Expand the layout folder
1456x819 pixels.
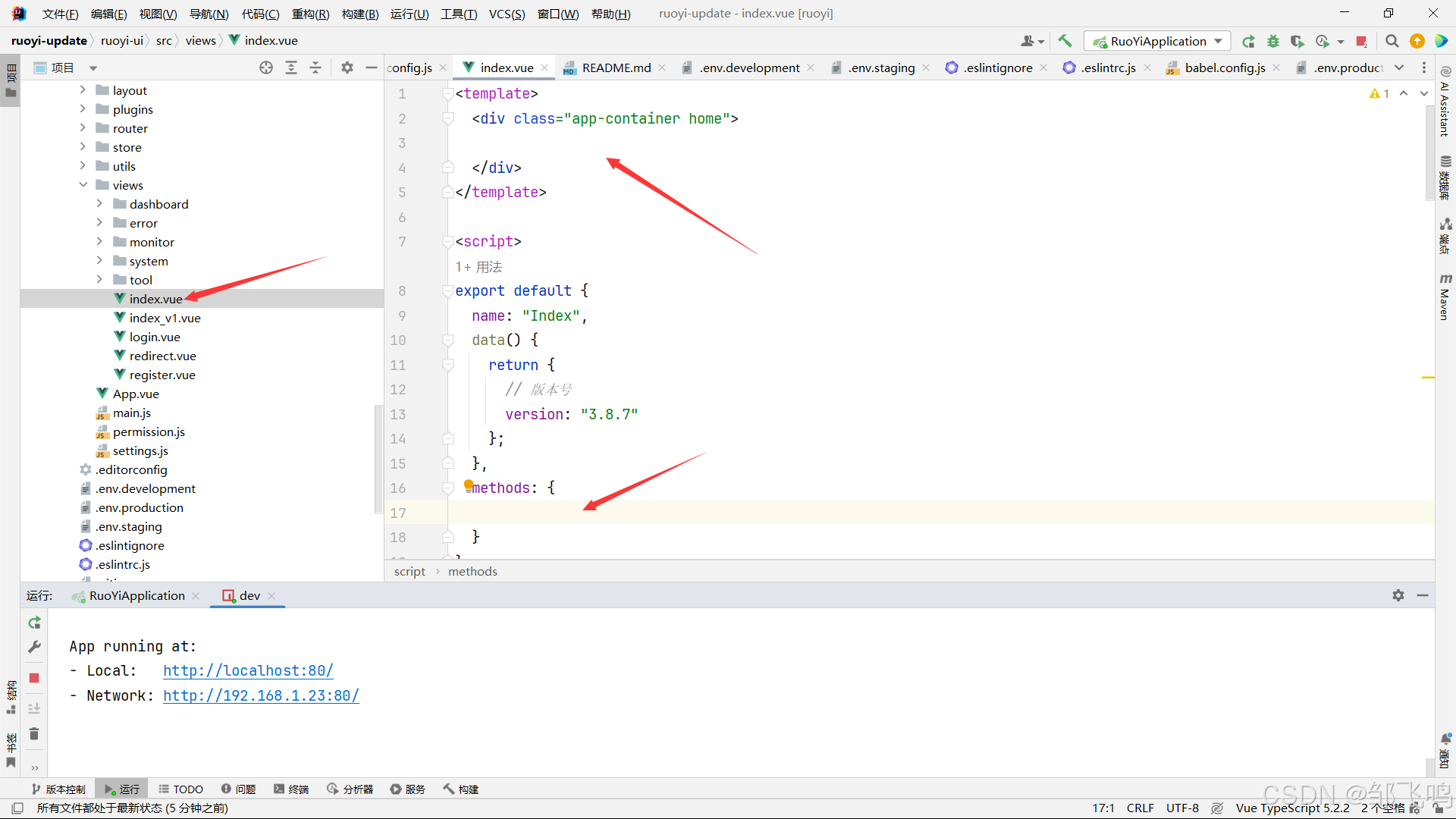tap(83, 89)
